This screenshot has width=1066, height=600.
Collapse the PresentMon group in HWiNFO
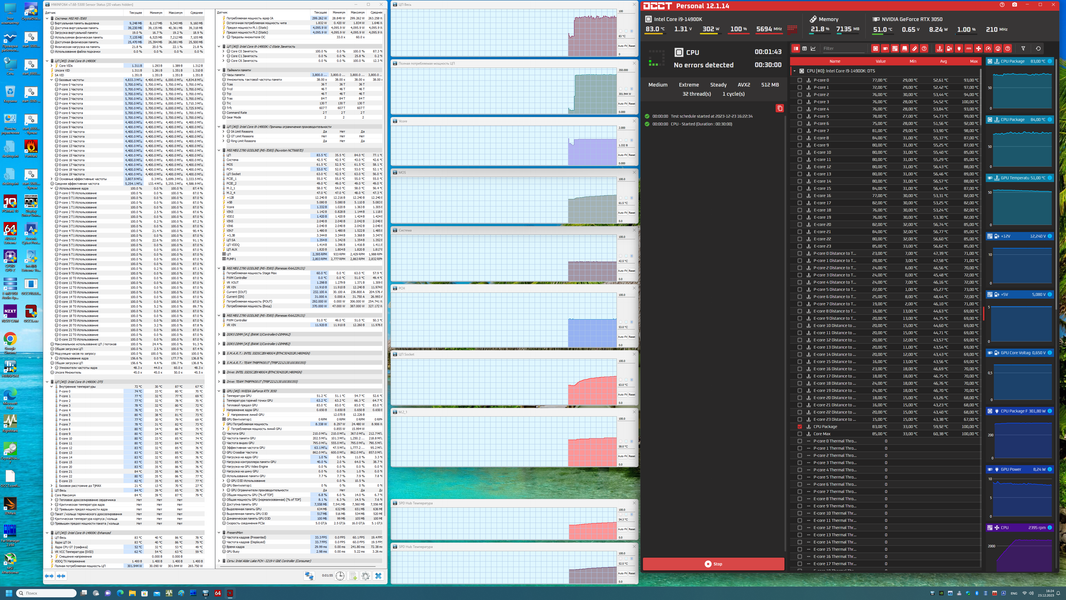click(219, 533)
